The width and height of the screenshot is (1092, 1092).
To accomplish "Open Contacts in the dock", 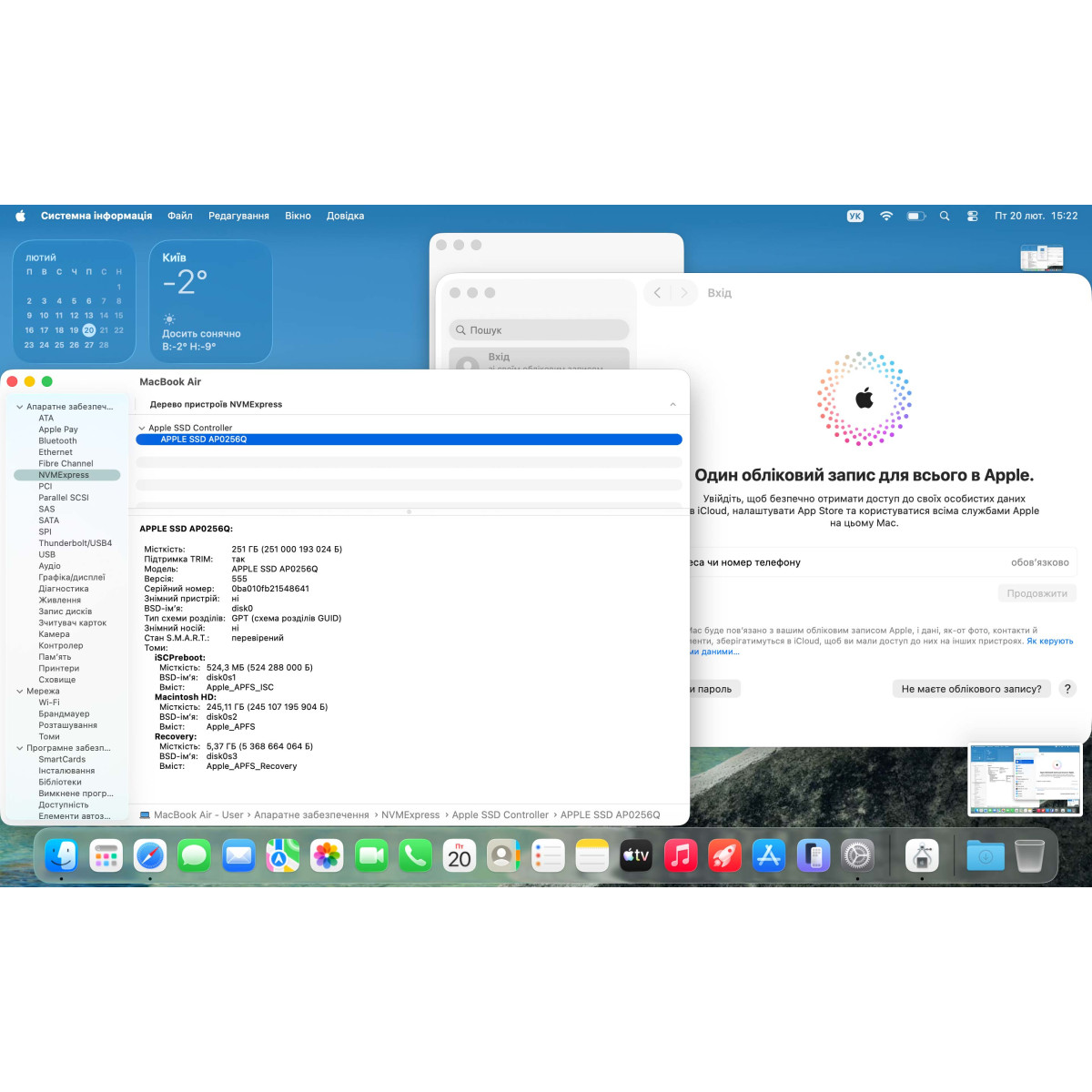I will pos(503,855).
